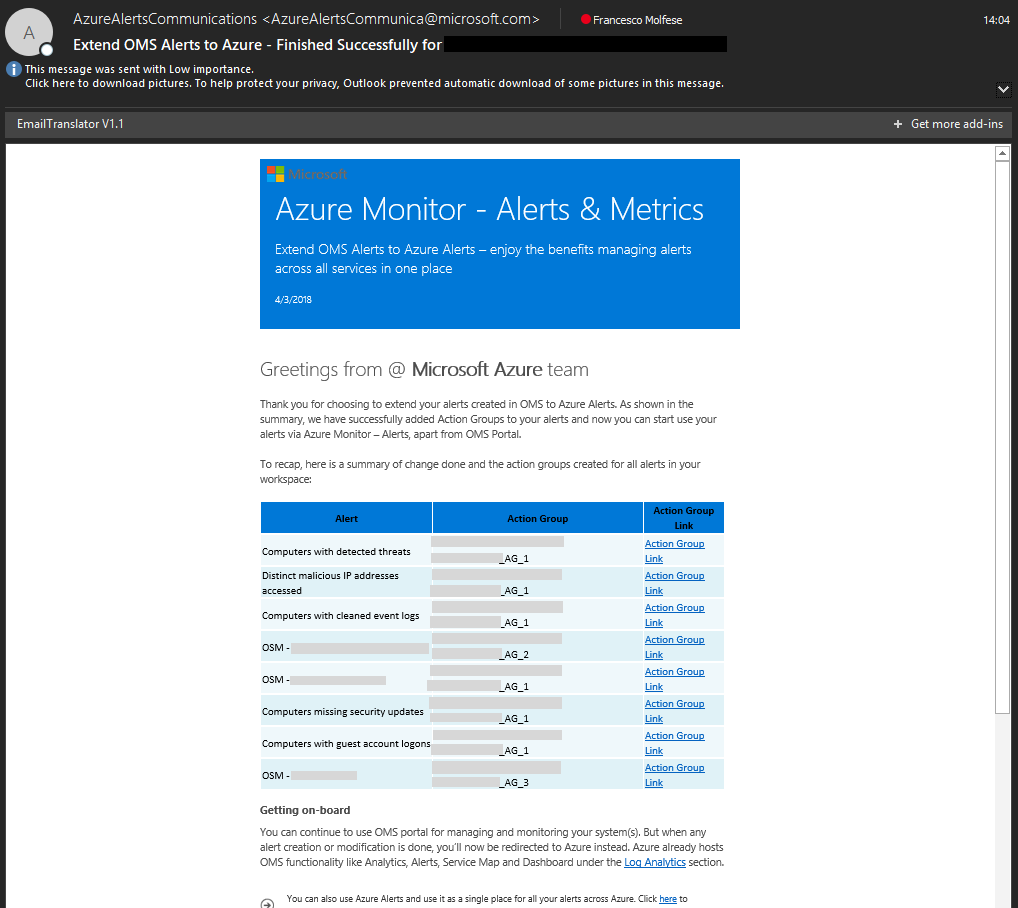Click the Greetings from Microsoft Azure team heading
Image resolution: width=1018 pixels, height=908 pixels.
pyautogui.click(x=424, y=369)
